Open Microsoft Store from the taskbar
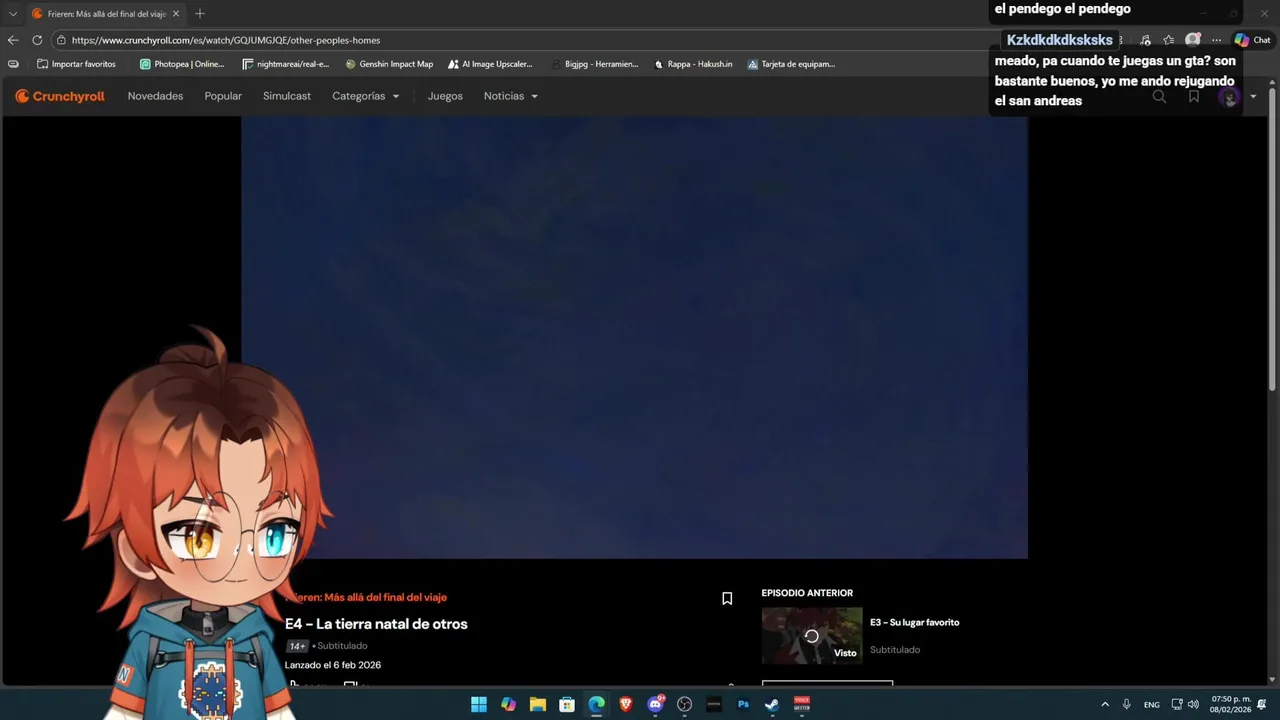The height and width of the screenshot is (720, 1280). pos(567,704)
